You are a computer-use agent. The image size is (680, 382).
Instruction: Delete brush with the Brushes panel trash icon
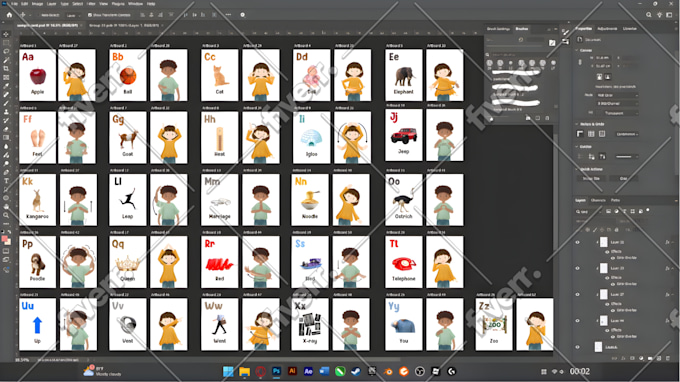point(547,118)
